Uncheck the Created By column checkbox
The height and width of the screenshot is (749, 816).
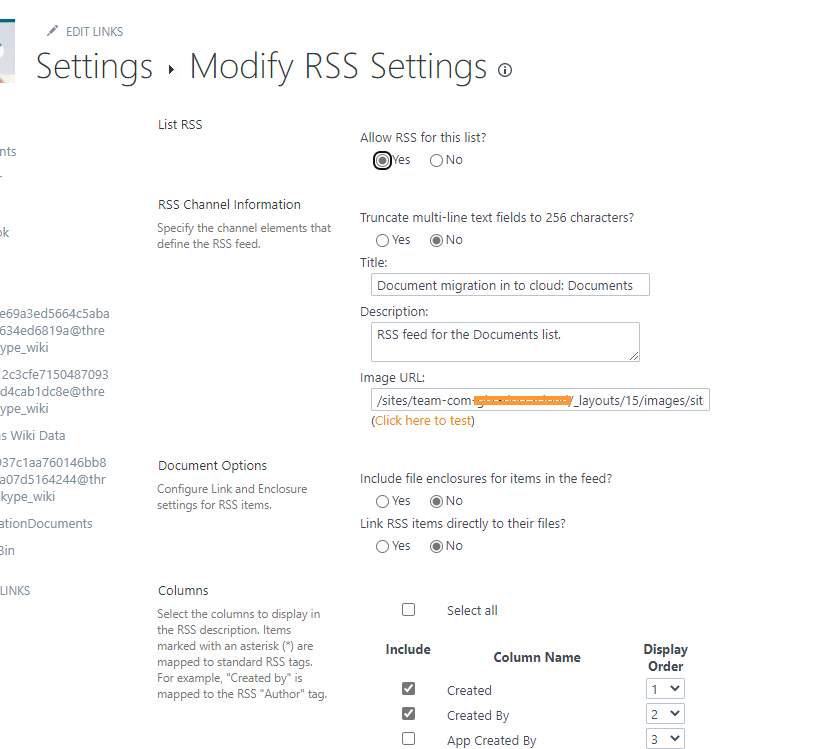[409, 714]
